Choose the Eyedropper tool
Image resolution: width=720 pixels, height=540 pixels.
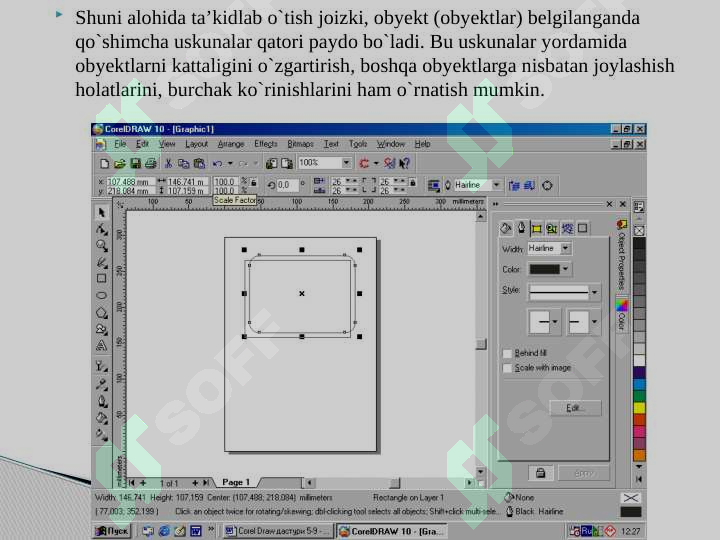(x=102, y=384)
